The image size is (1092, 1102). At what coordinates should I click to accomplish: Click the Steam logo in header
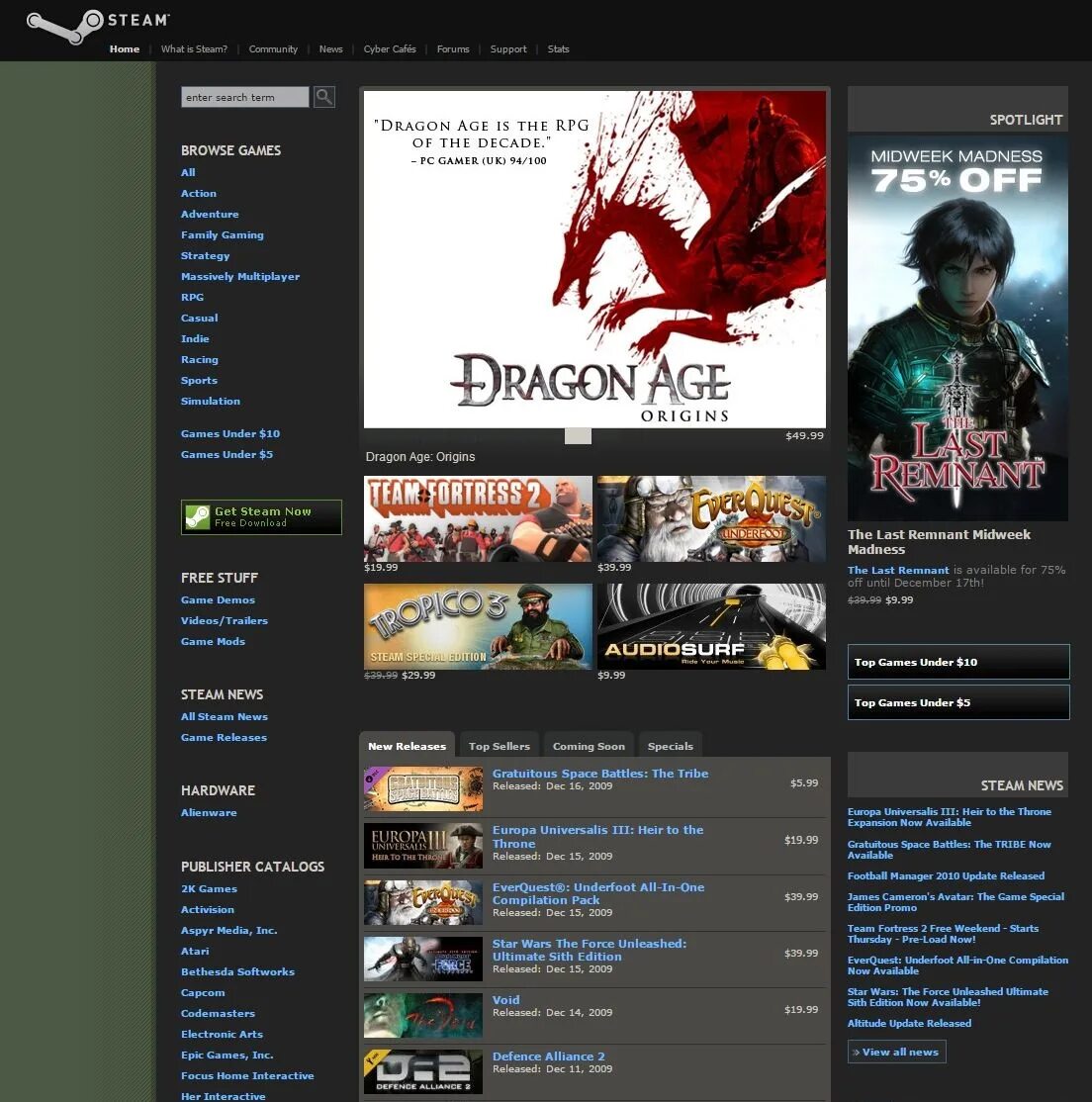pos(98,26)
